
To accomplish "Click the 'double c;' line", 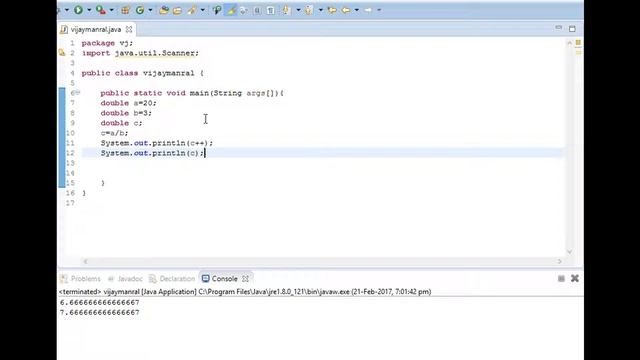I will coord(122,123).
